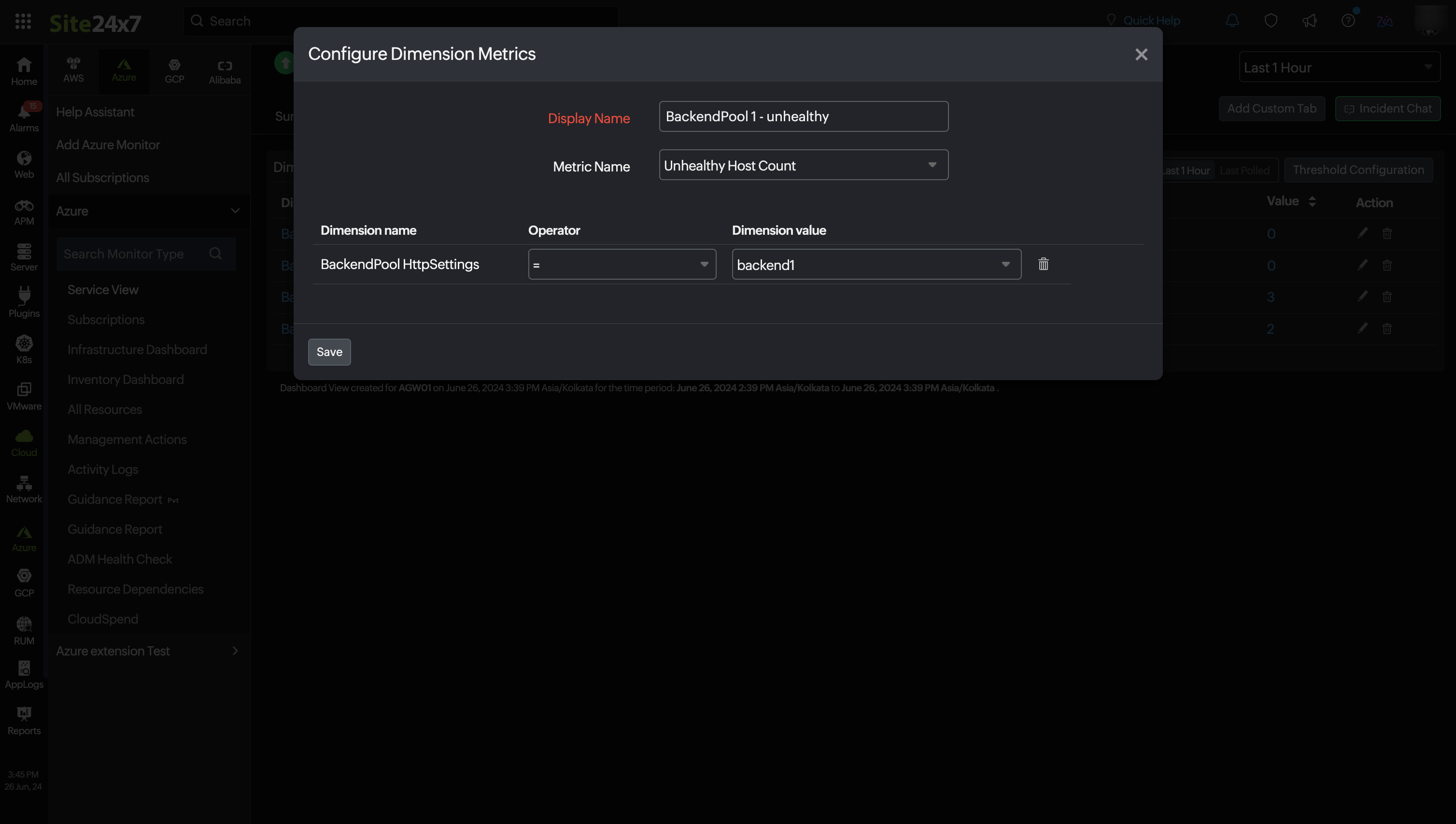
Task: Open the Alarms section in sidebar
Action: (x=24, y=117)
